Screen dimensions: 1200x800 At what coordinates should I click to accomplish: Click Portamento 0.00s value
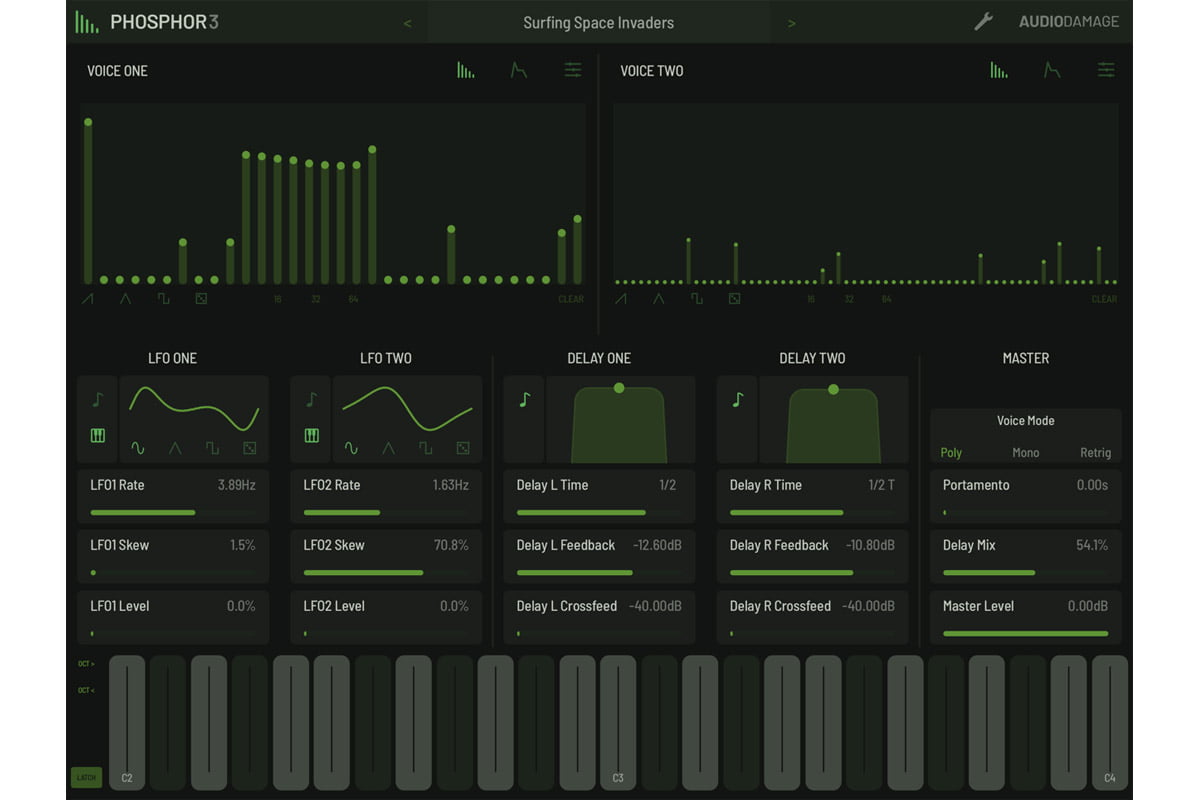(x=1092, y=485)
